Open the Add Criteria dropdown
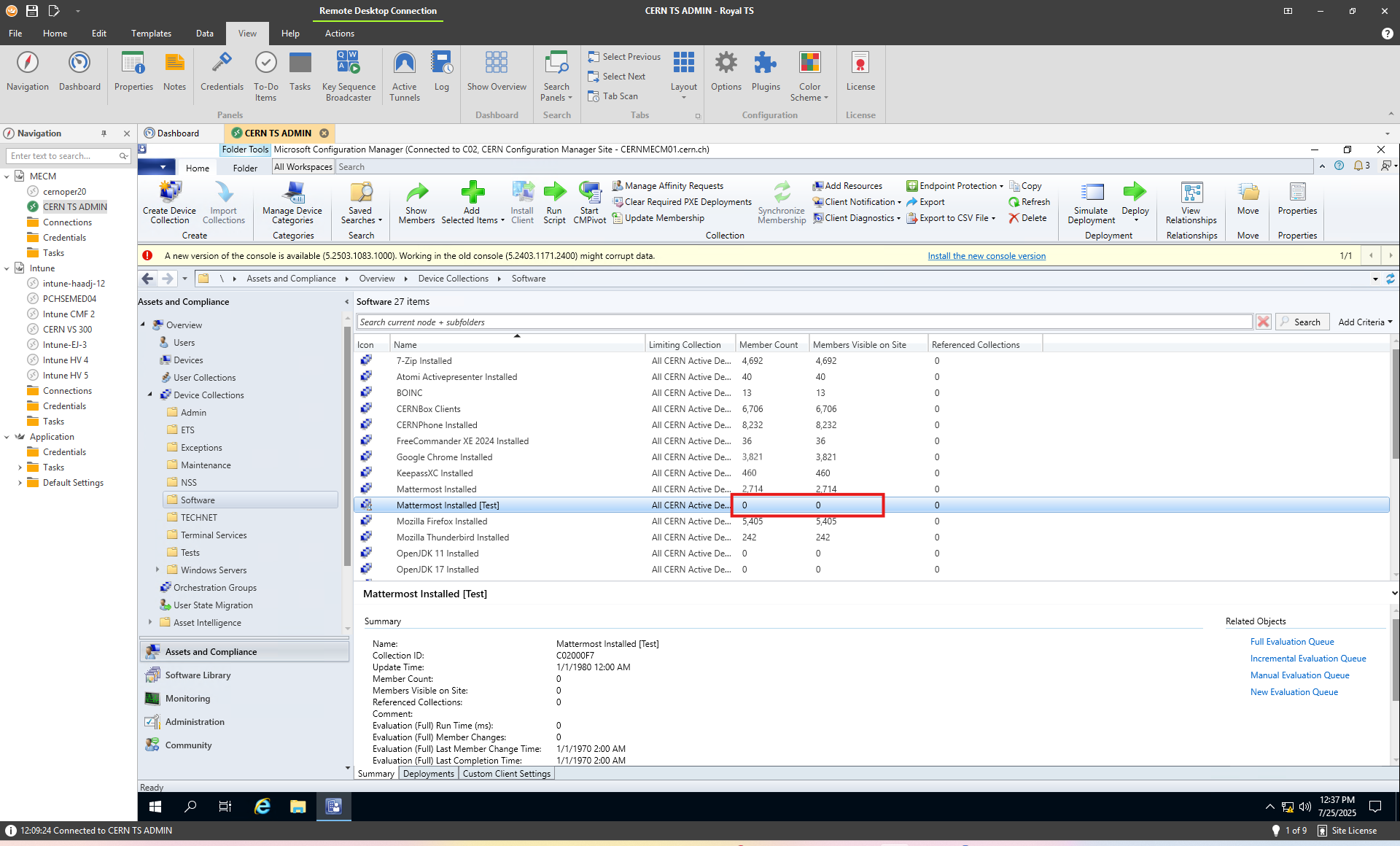 point(1365,322)
